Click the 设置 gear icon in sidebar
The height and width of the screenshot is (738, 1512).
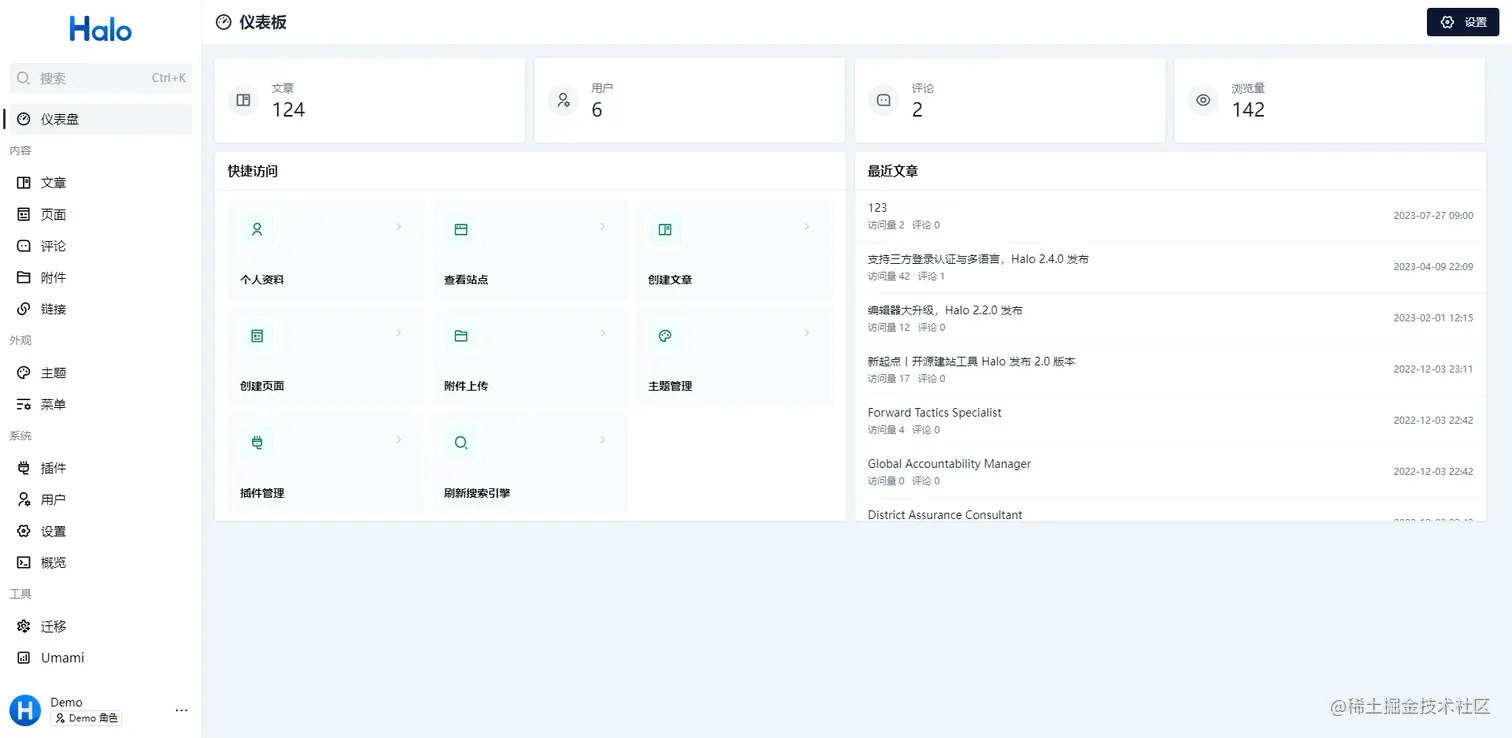24,531
